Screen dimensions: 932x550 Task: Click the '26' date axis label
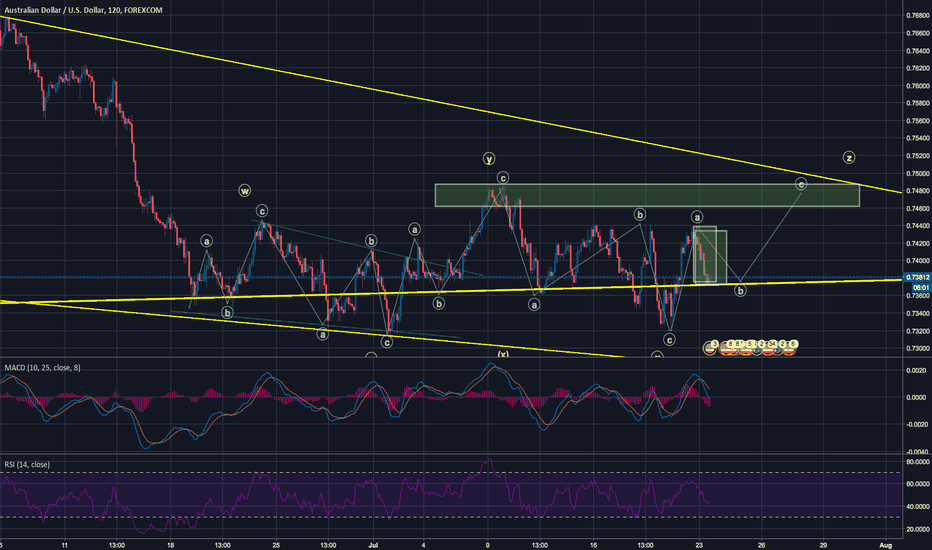click(761, 545)
